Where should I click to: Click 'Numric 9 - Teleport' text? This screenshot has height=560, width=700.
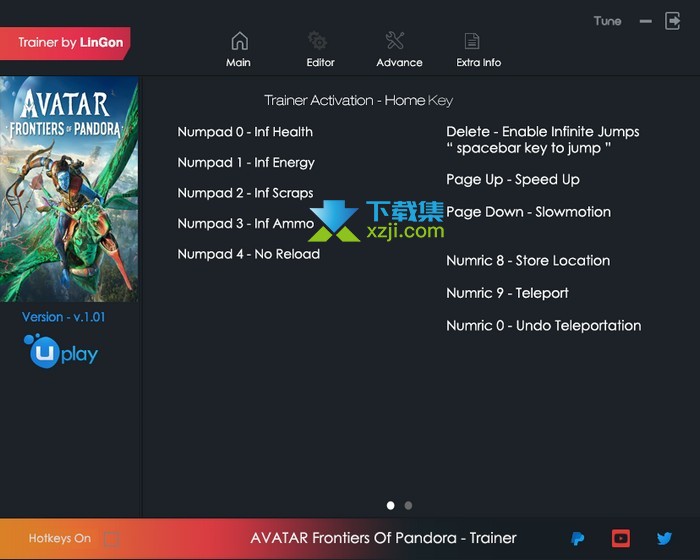[508, 293]
